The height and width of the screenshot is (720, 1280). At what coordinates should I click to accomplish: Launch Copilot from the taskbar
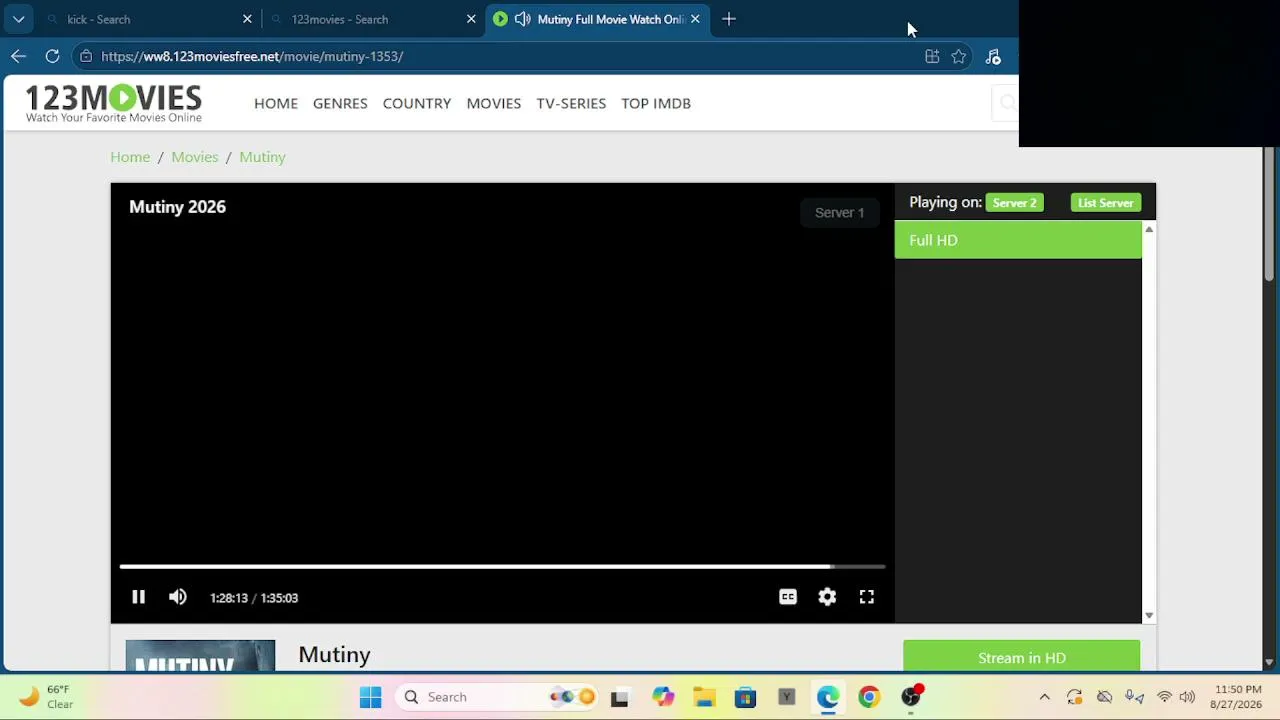tap(663, 697)
